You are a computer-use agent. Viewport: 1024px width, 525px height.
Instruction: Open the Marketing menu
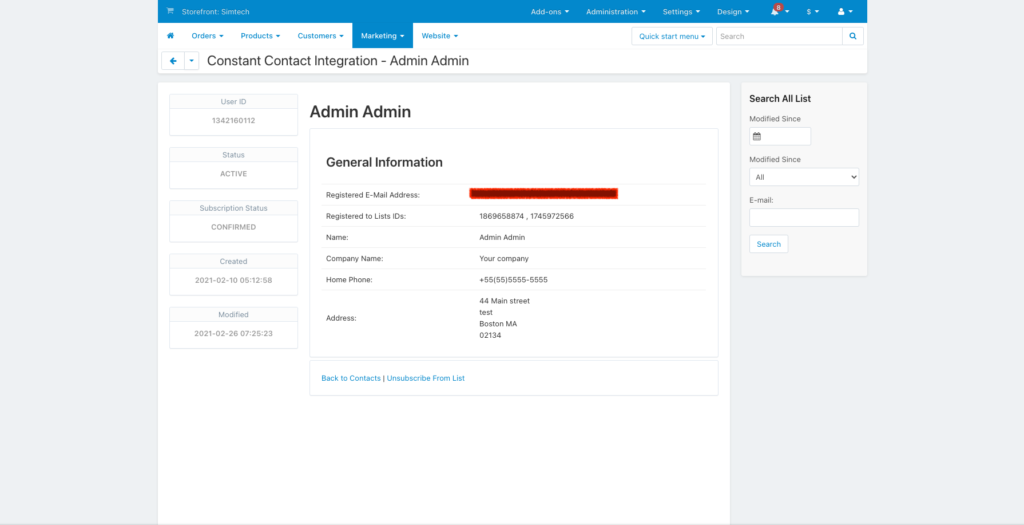[x=382, y=36]
